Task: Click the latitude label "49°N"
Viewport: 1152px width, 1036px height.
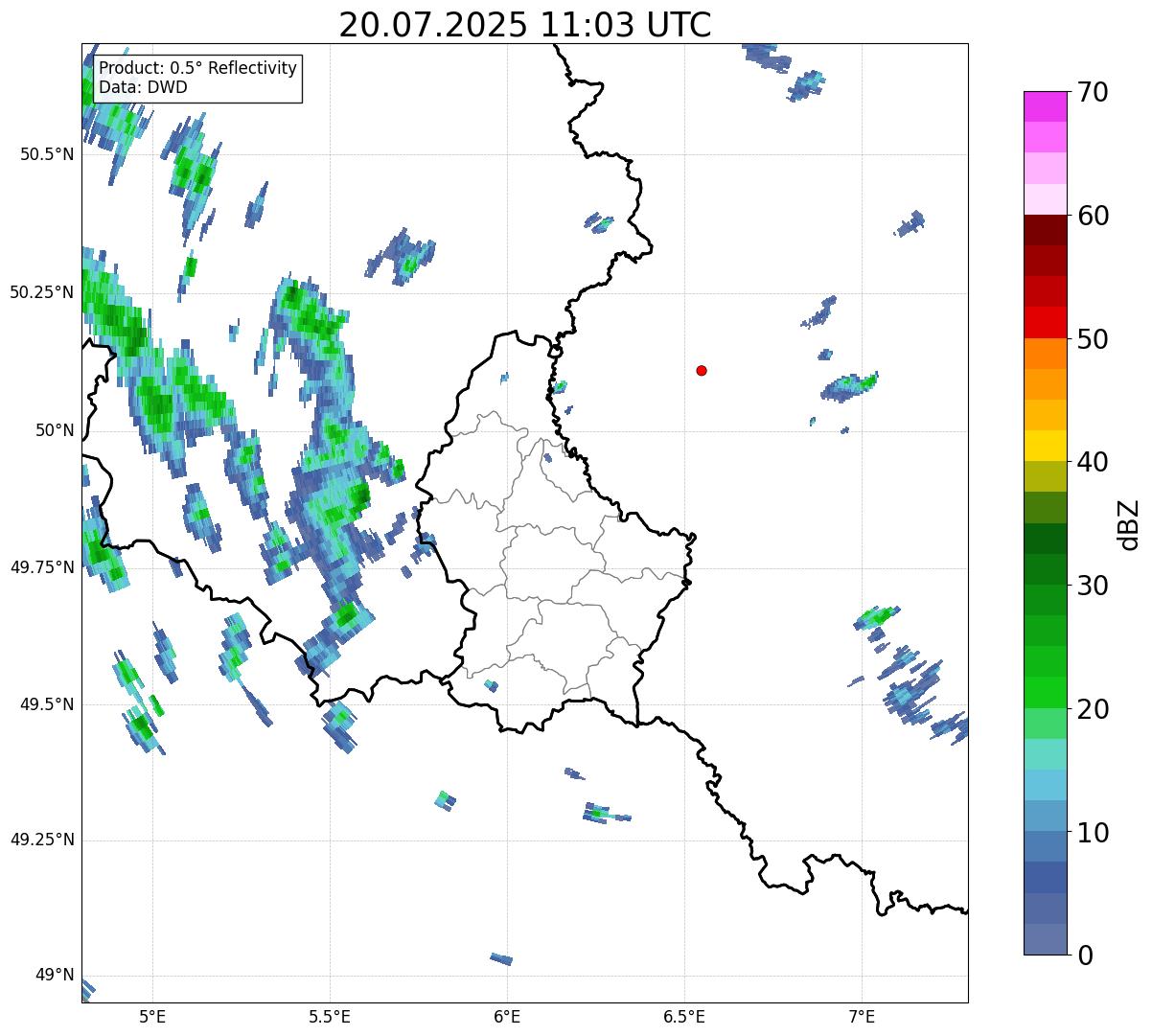Action: click(x=55, y=976)
